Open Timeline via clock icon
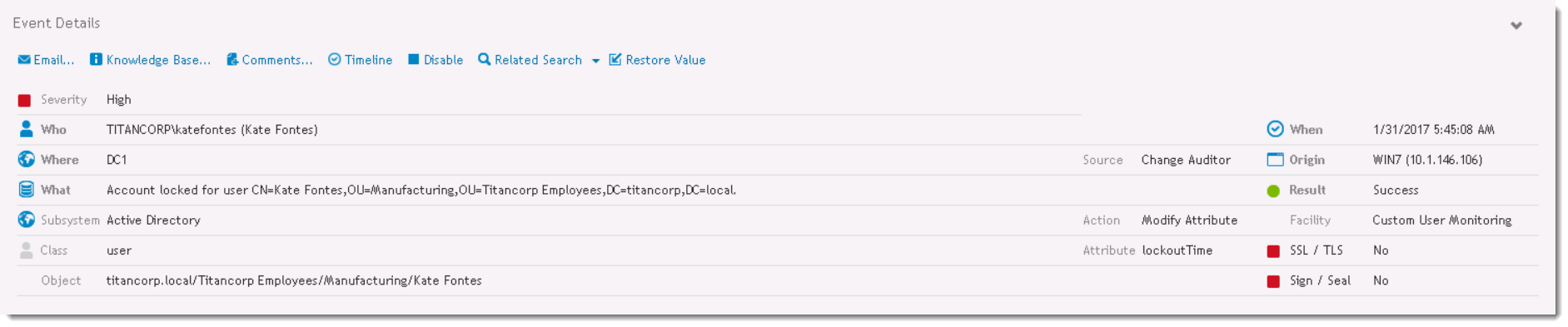 (334, 60)
